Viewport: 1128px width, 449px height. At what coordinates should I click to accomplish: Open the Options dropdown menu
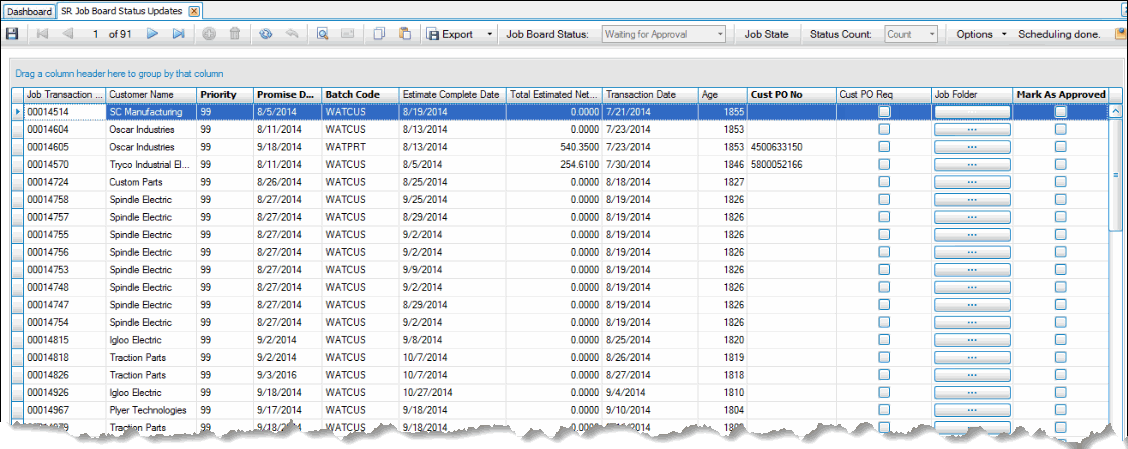pyautogui.click(x=981, y=34)
